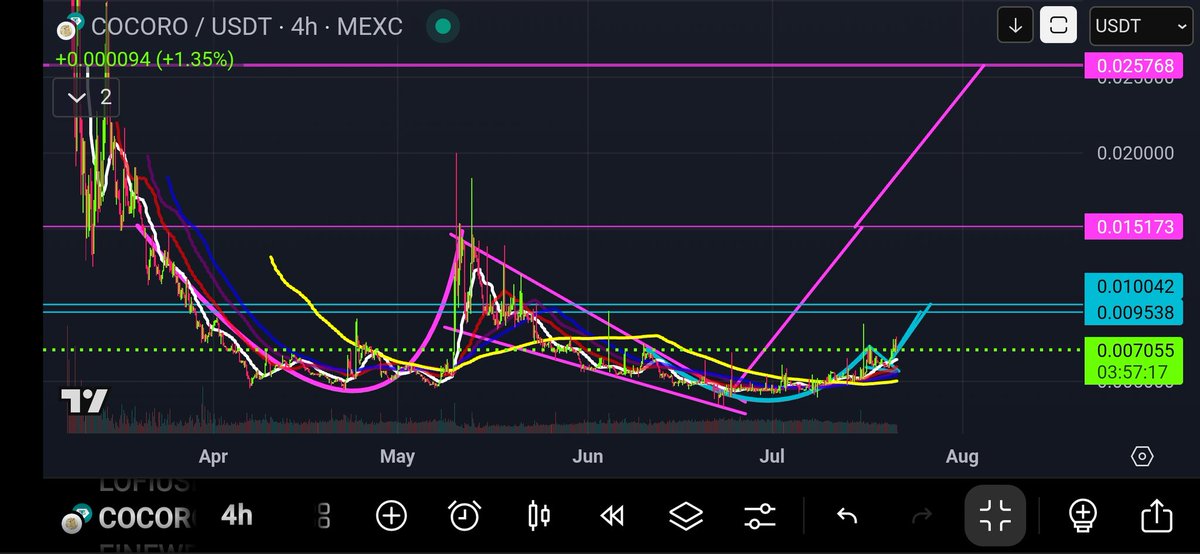Create a price alert with clock icon

tap(464, 516)
